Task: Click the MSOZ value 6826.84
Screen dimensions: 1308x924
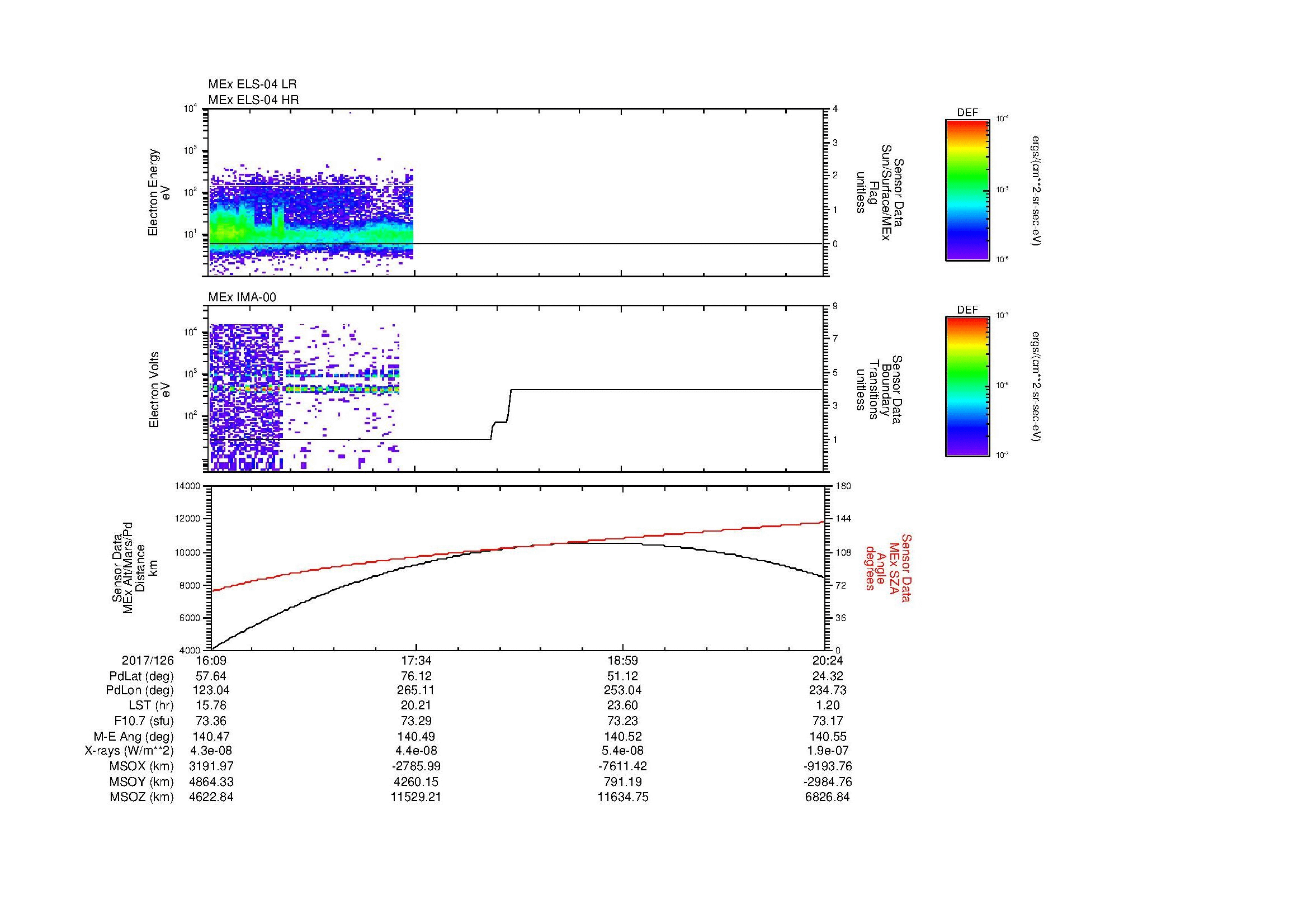Action: [829, 797]
